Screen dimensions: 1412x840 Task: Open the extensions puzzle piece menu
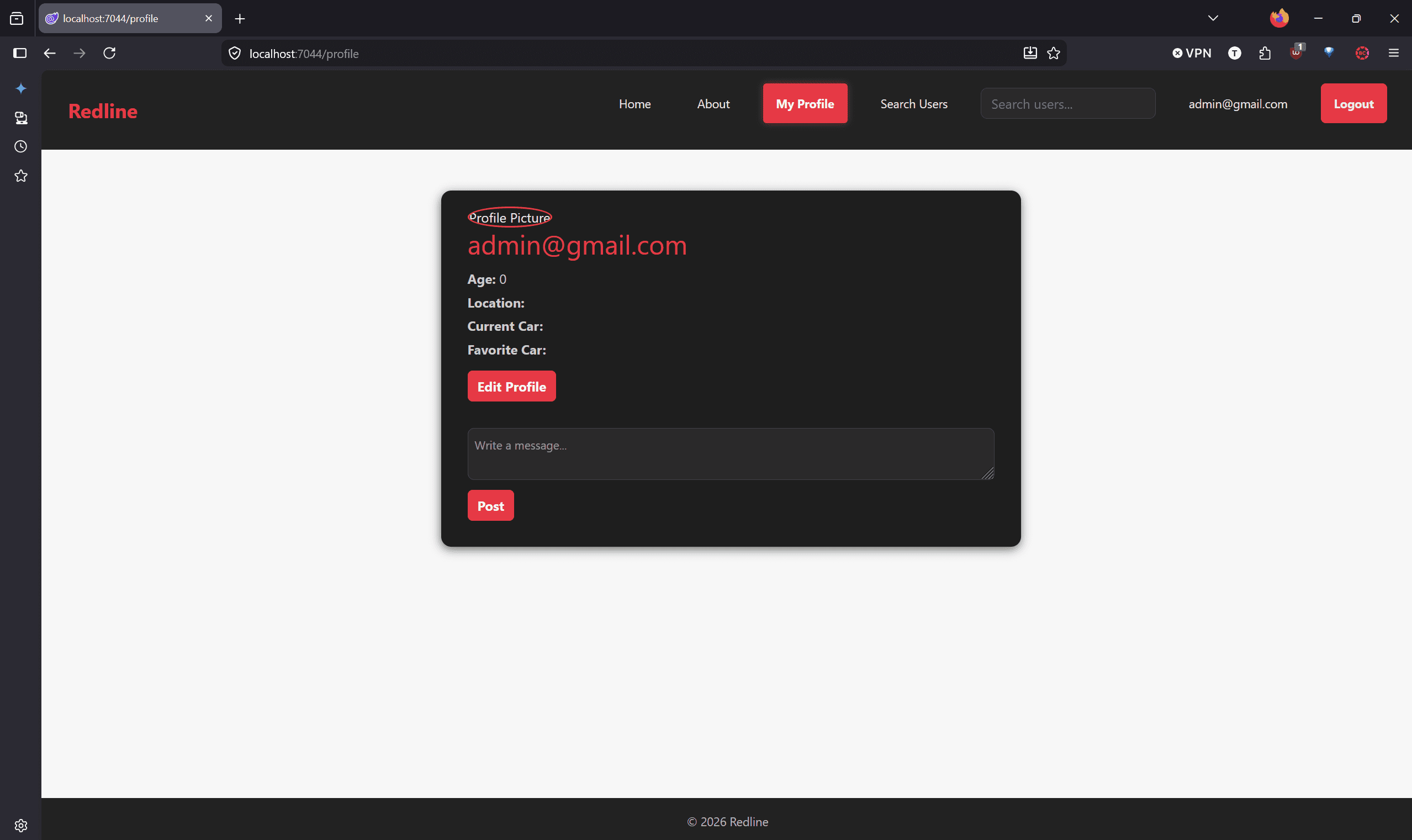pyautogui.click(x=1265, y=53)
